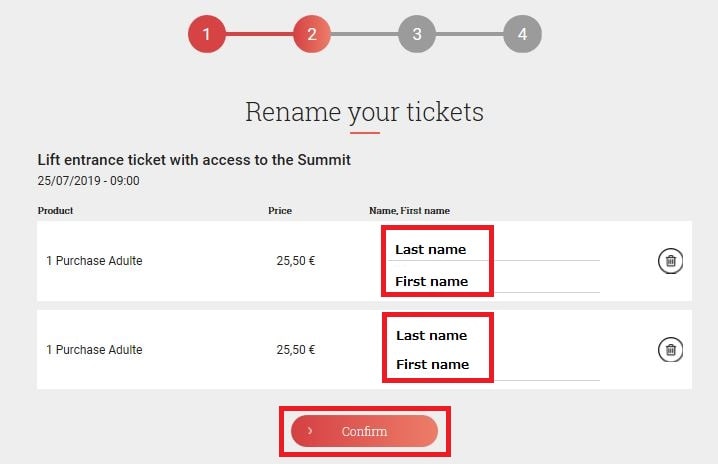Select Last name field of second ticket
The width and height of the screenshot is (718, 464).
[494, 336]
